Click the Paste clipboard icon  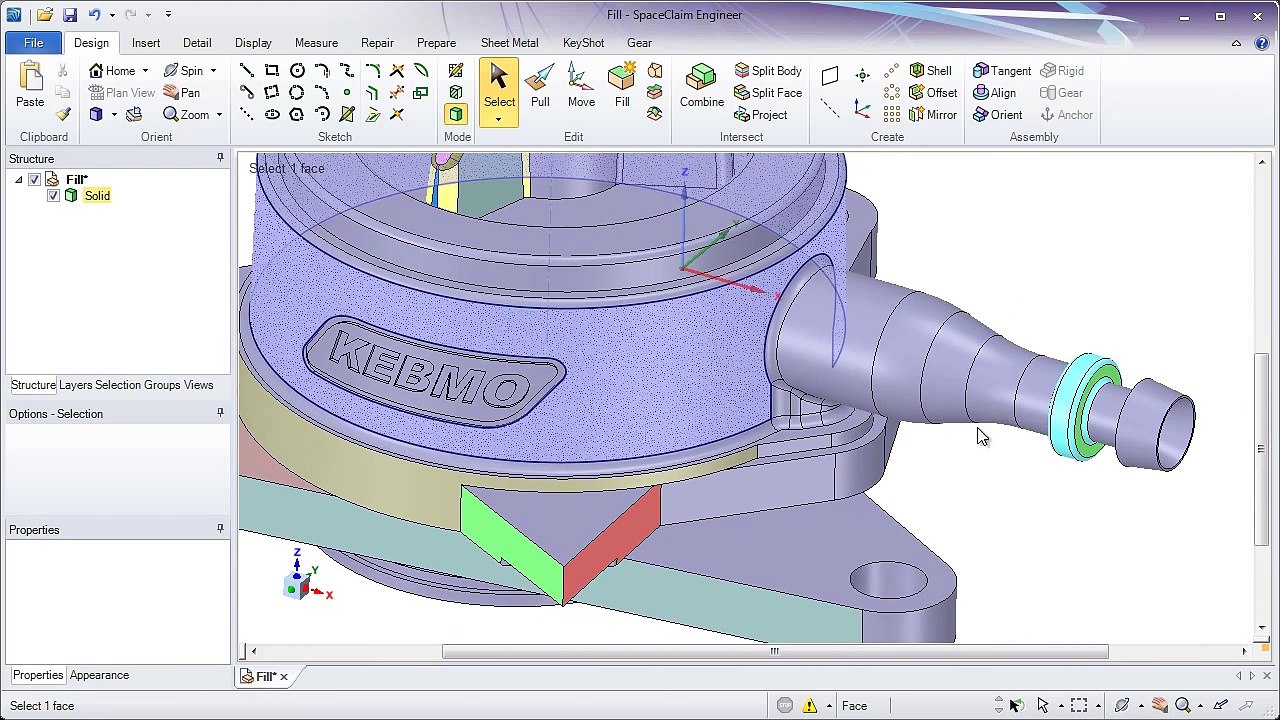pos(30,86)
